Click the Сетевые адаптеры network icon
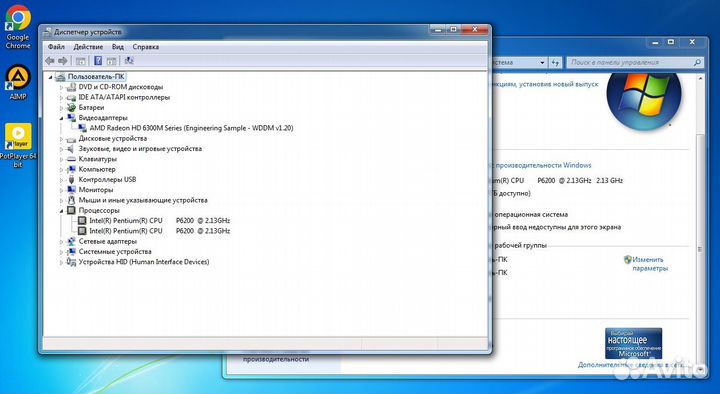Viewport: 720px width, 394px height. (71, 241)
